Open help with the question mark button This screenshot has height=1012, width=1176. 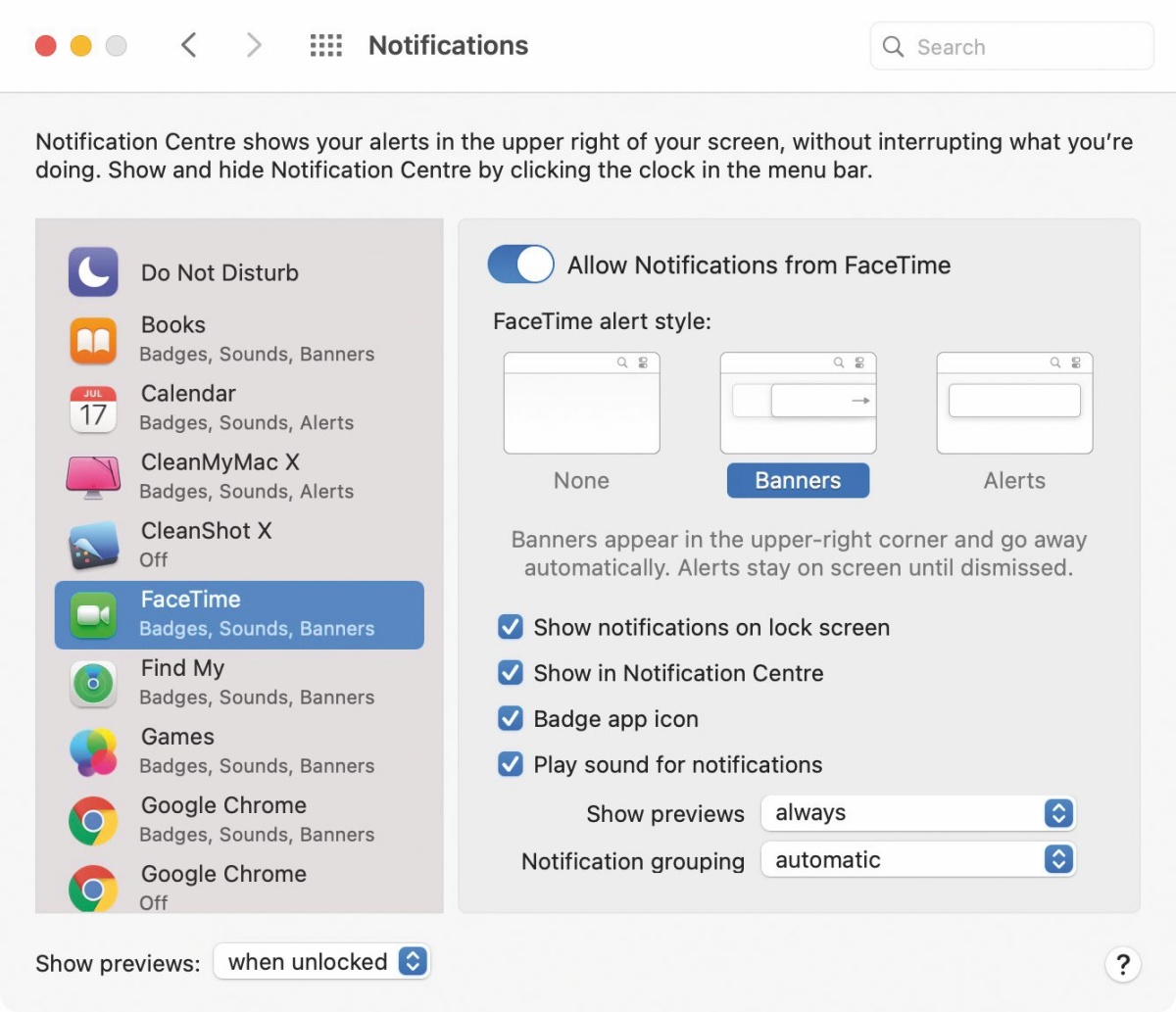[x=1123, y=964]
